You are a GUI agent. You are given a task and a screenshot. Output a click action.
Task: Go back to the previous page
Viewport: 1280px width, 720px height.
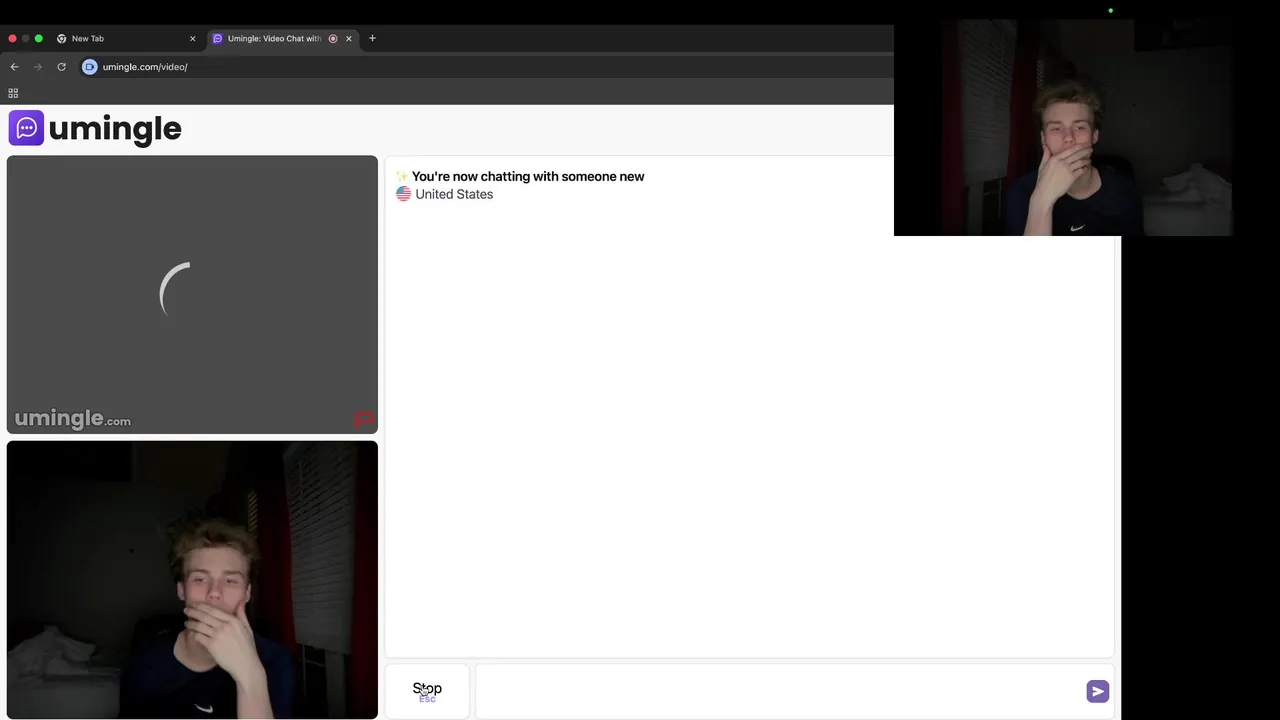click(x=14, y=67)
